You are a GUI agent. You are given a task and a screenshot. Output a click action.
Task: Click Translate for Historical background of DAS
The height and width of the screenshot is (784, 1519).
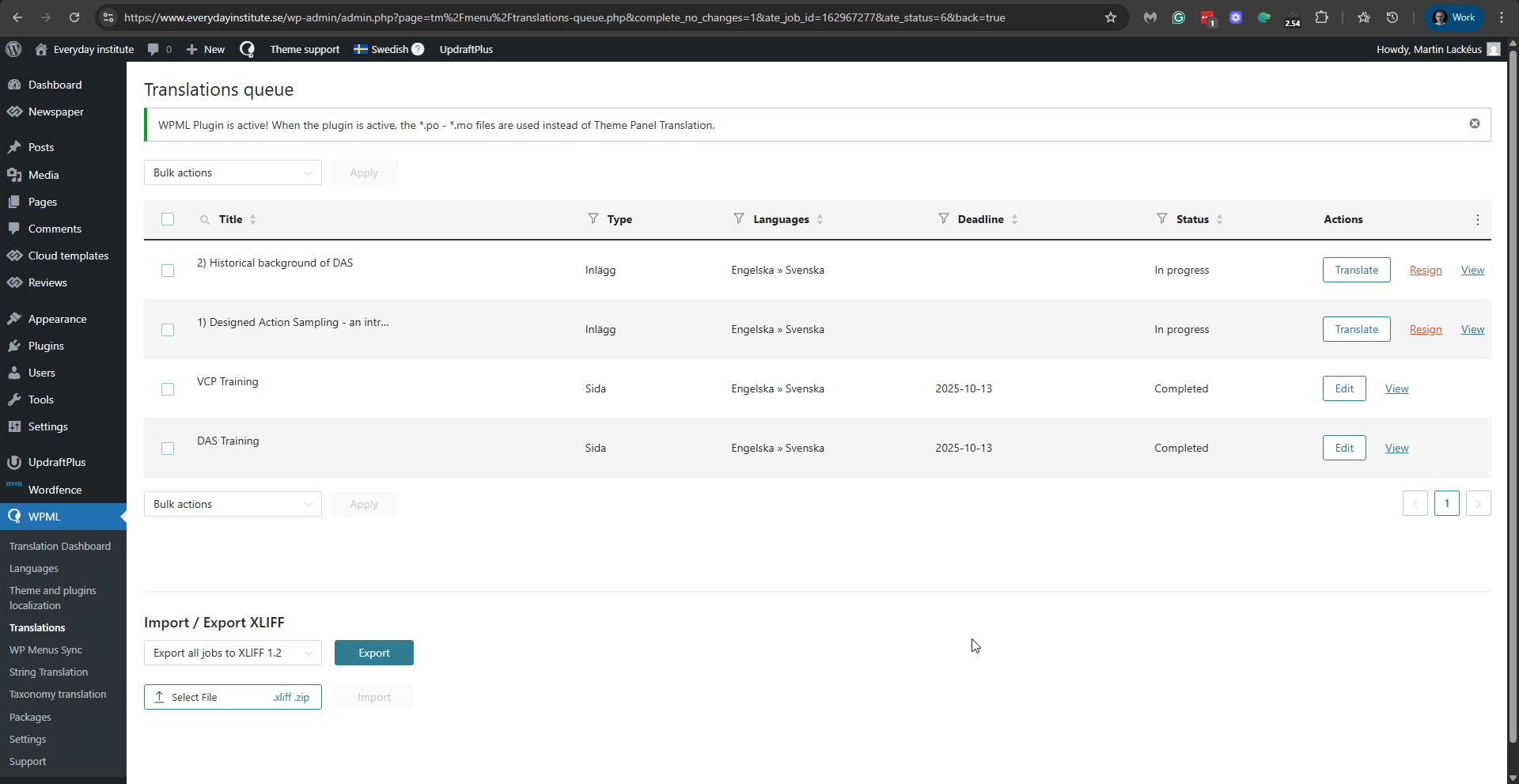tap(1356, 270)
